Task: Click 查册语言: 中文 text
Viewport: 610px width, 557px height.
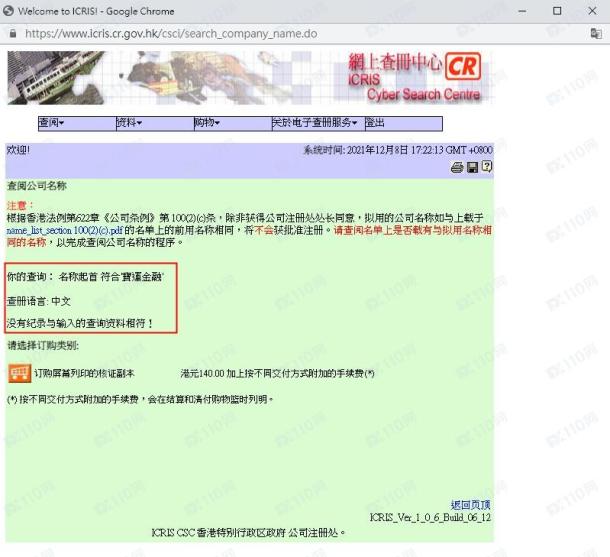Action: pyautogui.click(x=39, y=301)
